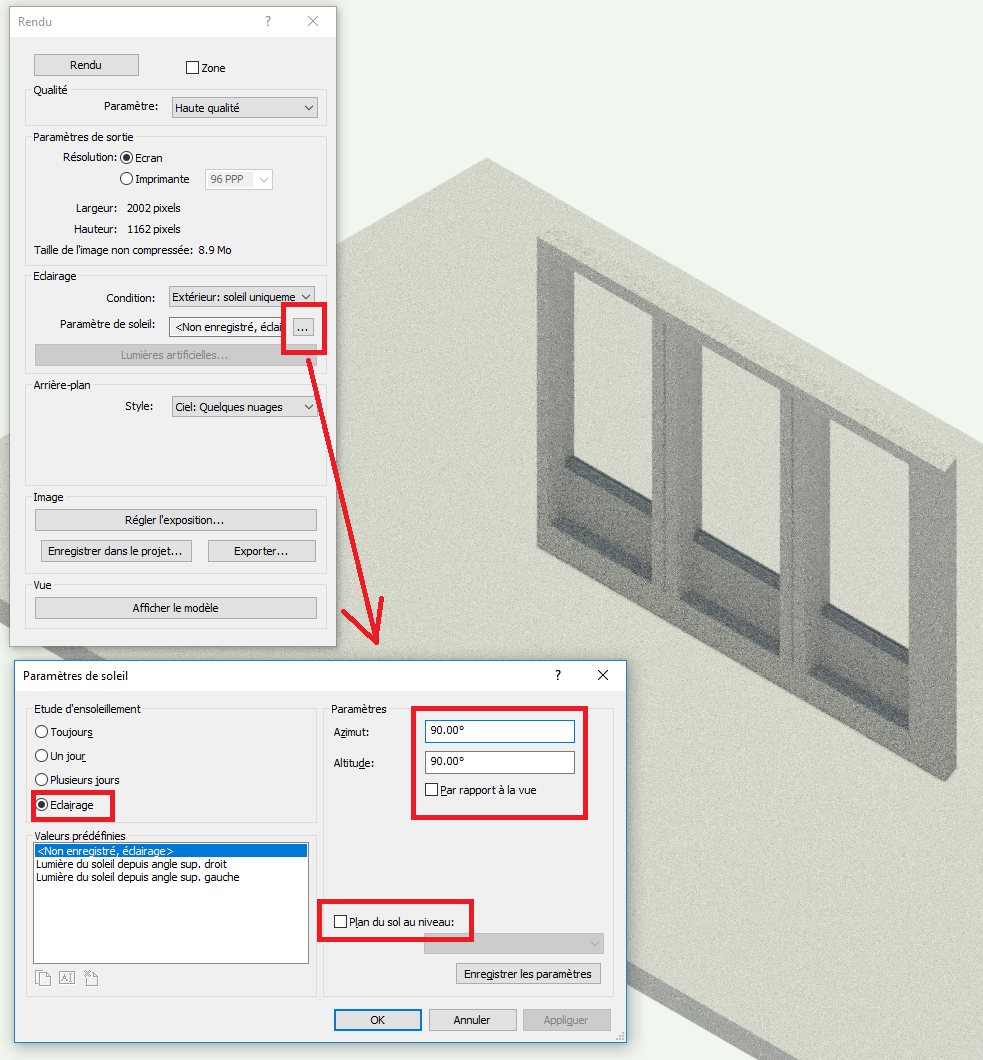983x1060 pixels.
Task: Click the Régler l'exposition button
Action: 175,519
